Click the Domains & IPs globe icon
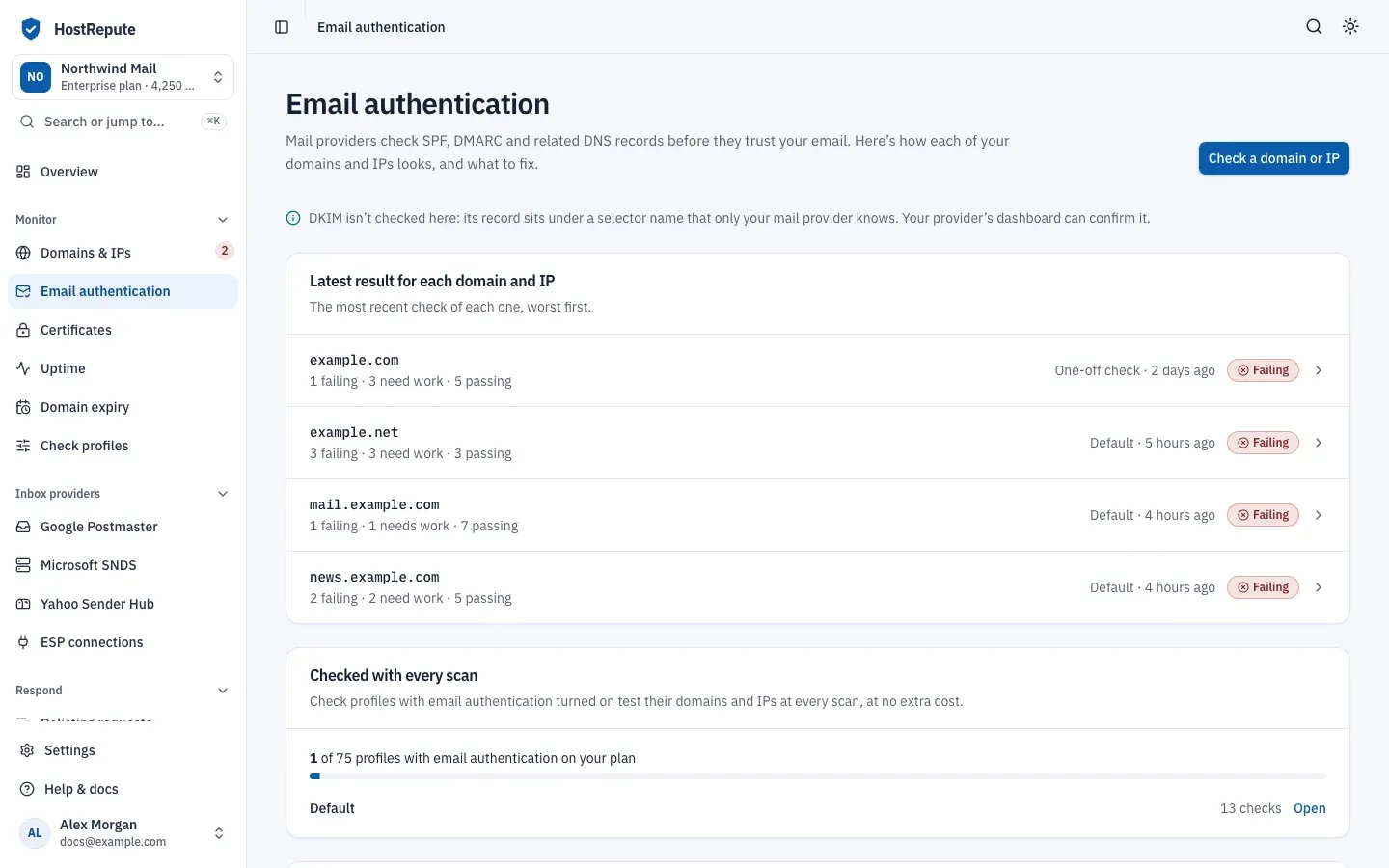This screenshot has height=868, width=1389. tap(23, 253)
